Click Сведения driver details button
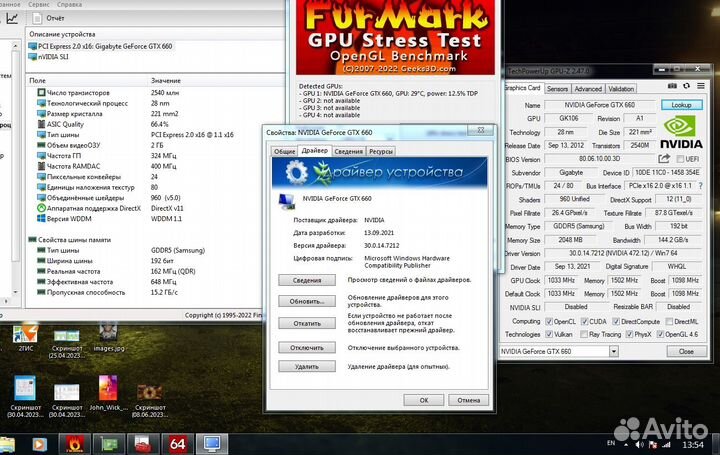 [x=307, y=280]
